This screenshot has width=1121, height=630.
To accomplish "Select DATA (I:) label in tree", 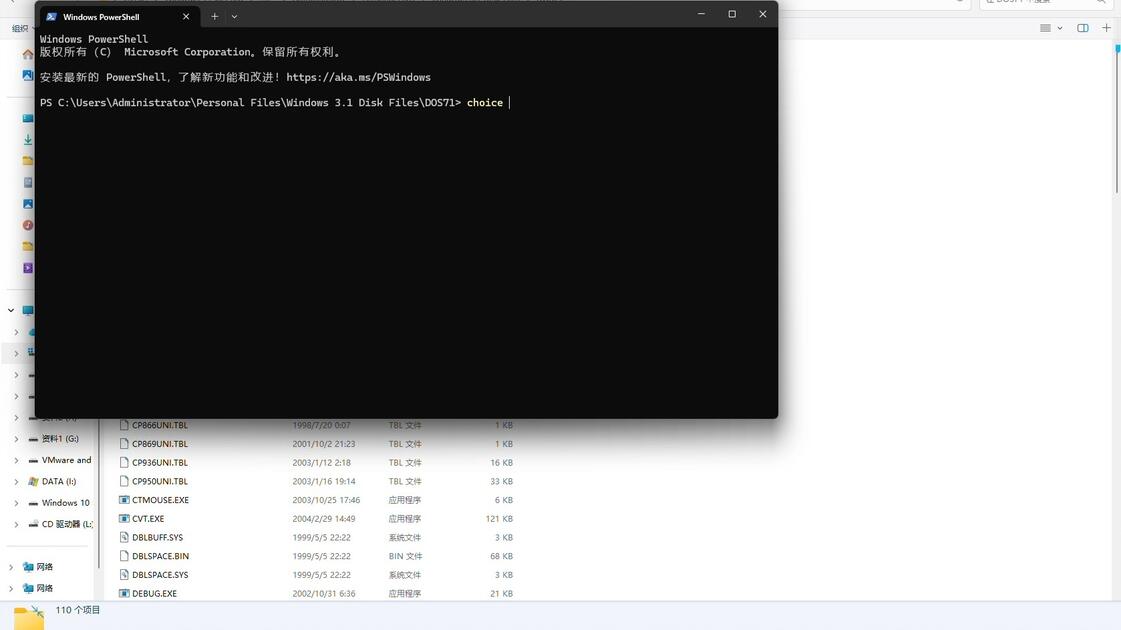I will pos(59,481).
